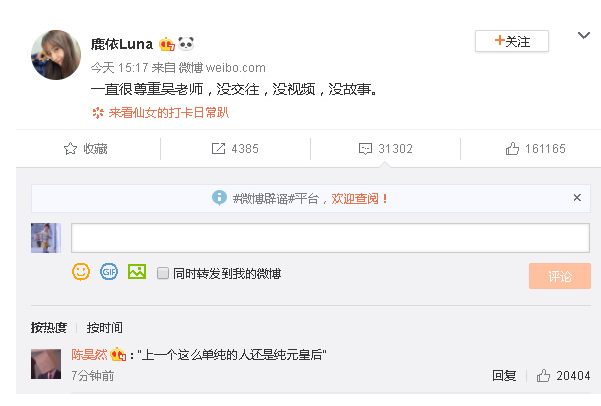
Task: Click the +关注 follow button
Action: (511, 41)
